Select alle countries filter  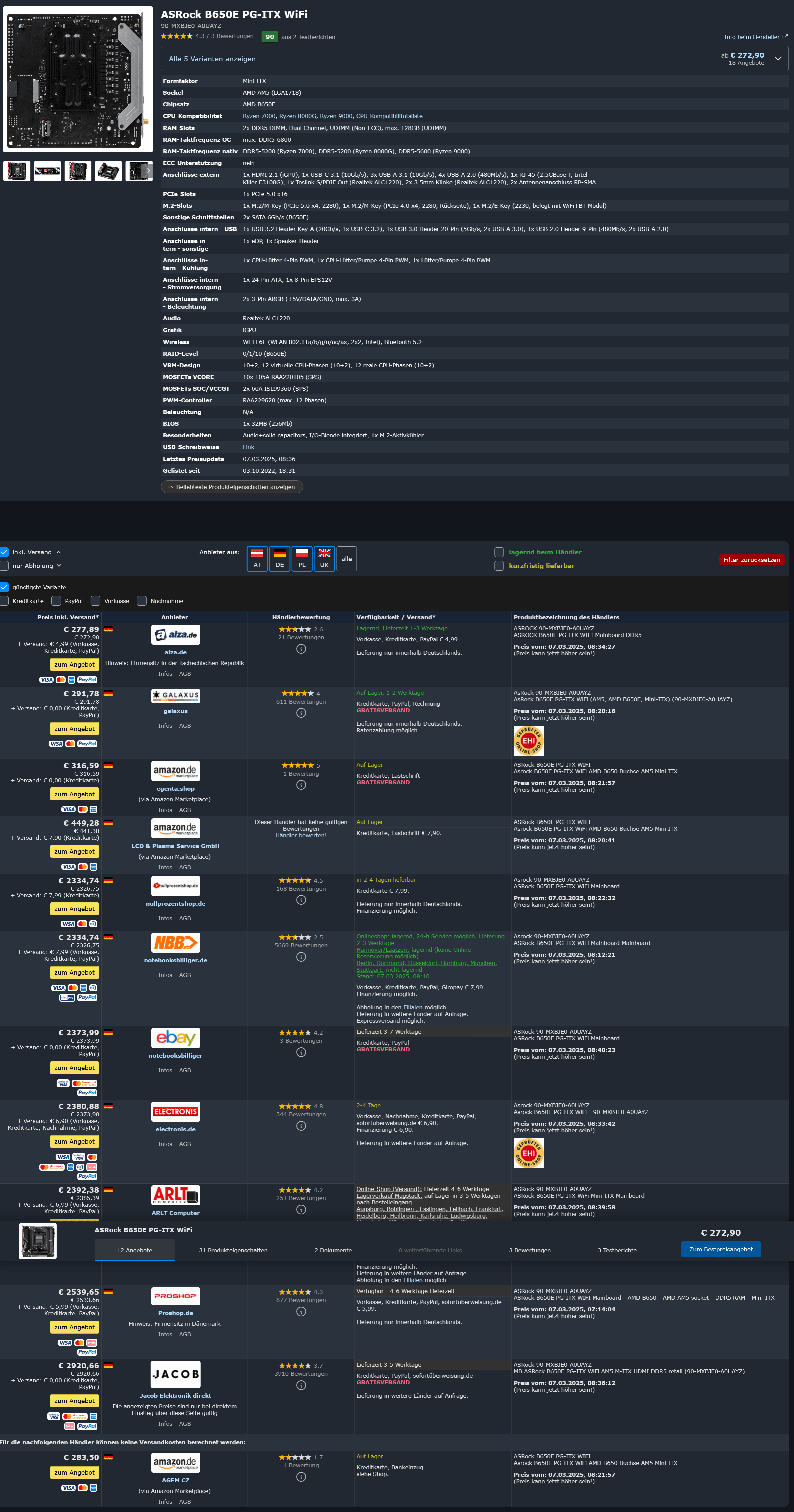point(346,558)
